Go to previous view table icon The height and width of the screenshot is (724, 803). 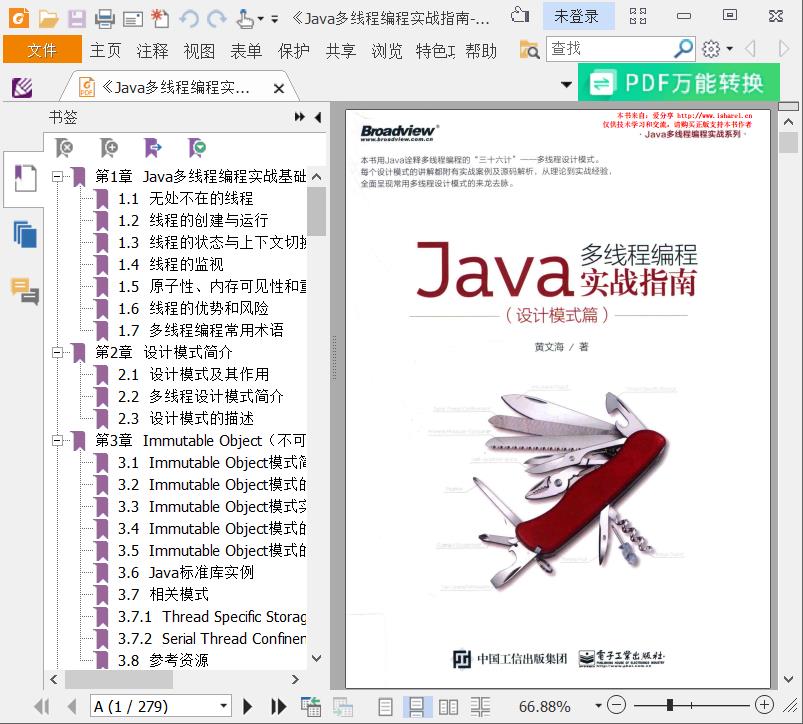coord(311,707)
